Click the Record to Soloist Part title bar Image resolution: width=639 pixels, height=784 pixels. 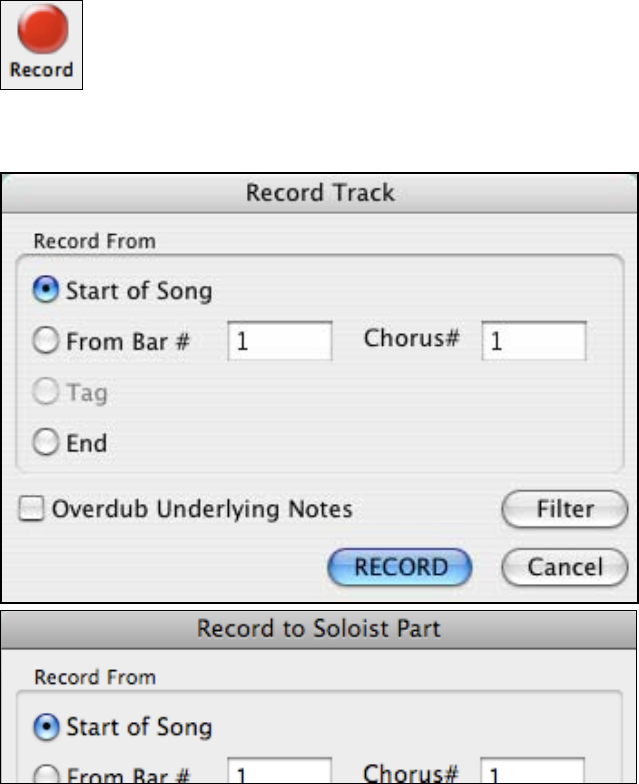320,629
